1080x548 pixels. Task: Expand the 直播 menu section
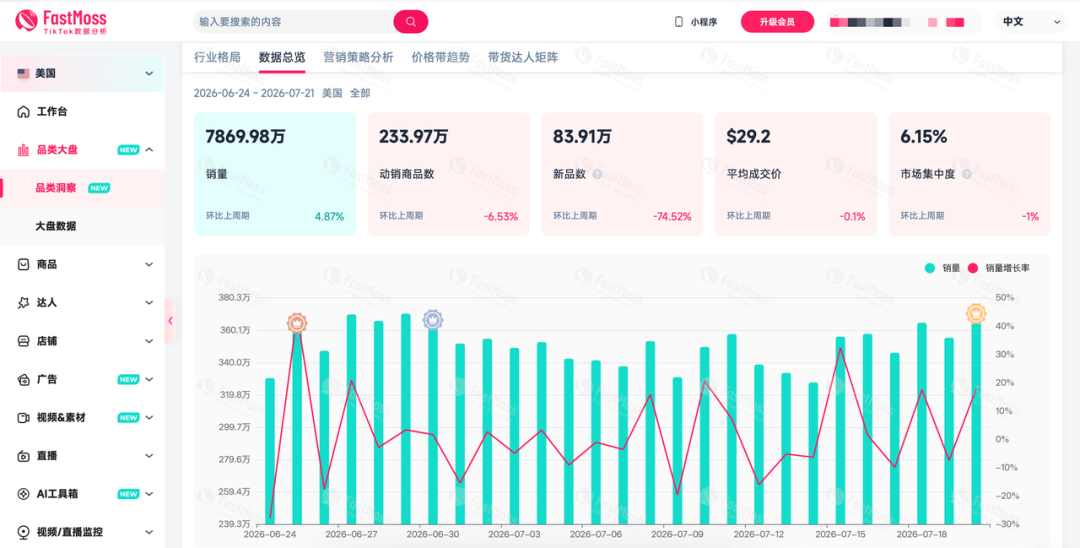tap(149, 456)
